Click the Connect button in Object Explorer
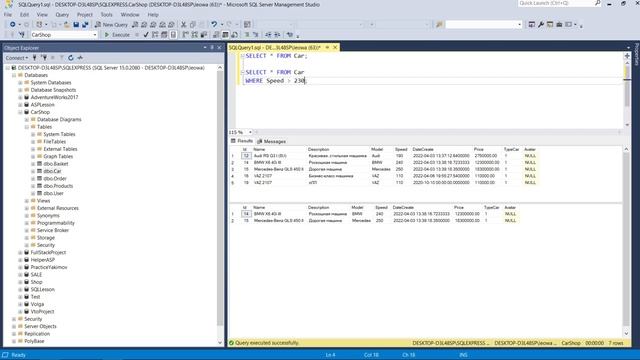640x360 pixels. [17, 58]
